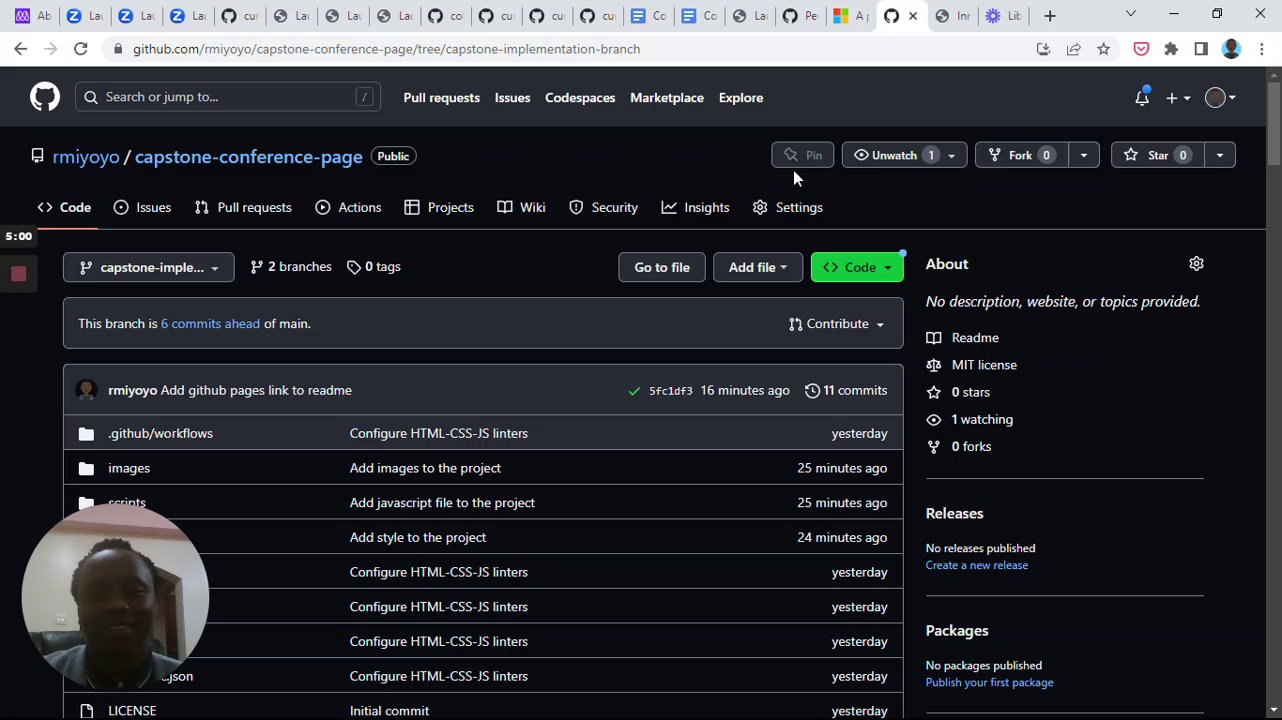Select the repository Settings tab

click(788, 207)
